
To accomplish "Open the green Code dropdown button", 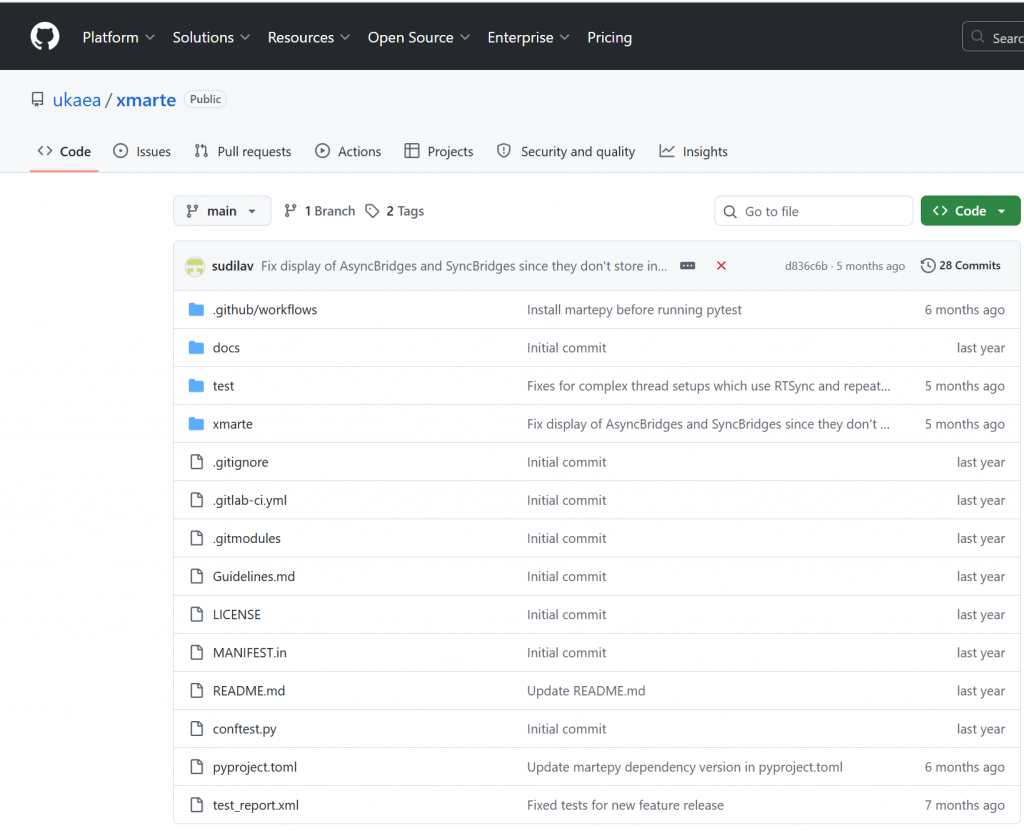I will [x=970, y=211].
